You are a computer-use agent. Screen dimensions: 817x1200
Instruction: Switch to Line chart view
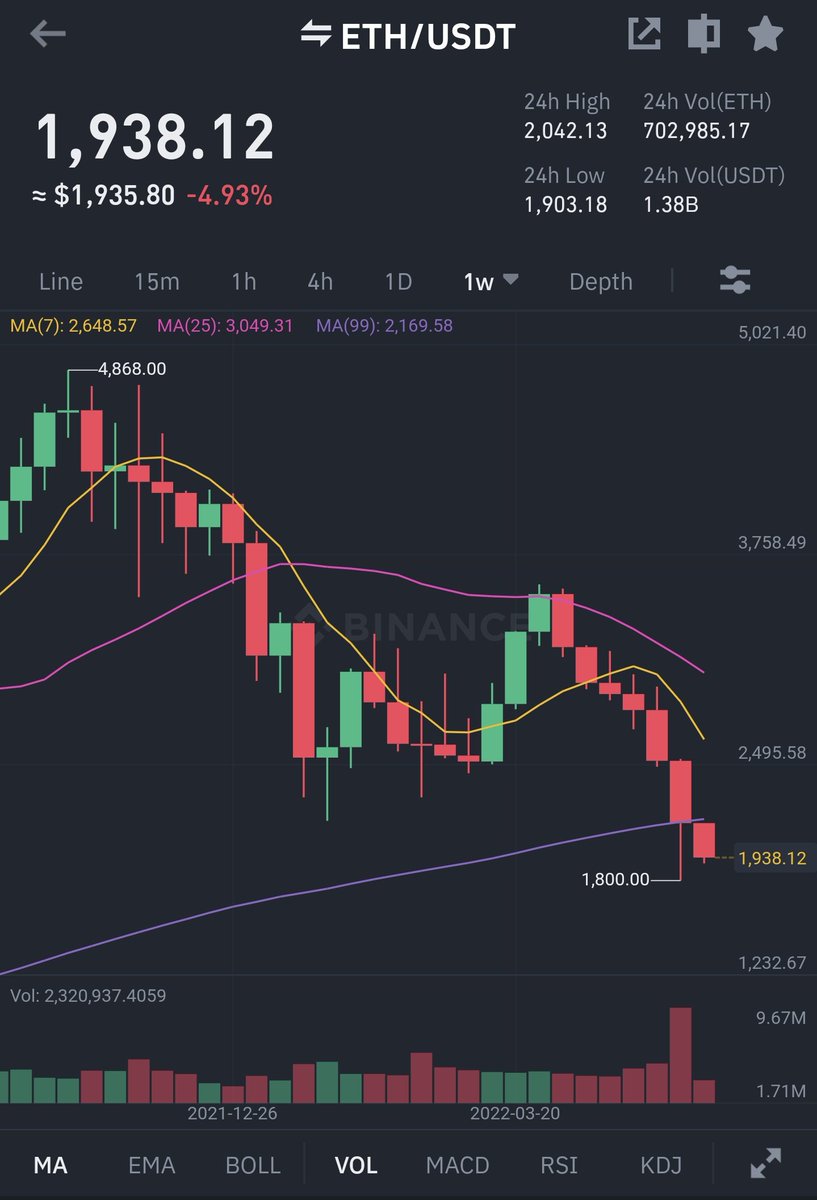(x=61, y=282)
